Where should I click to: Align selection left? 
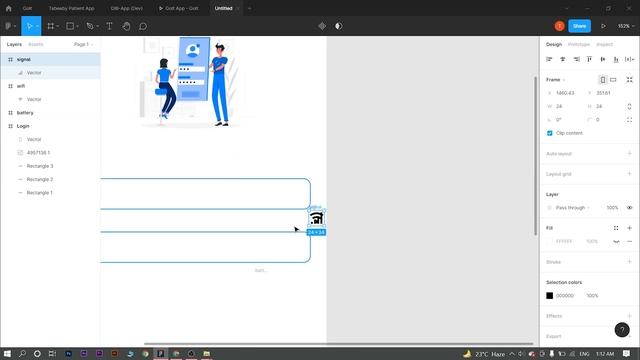(x=549, y=59)
